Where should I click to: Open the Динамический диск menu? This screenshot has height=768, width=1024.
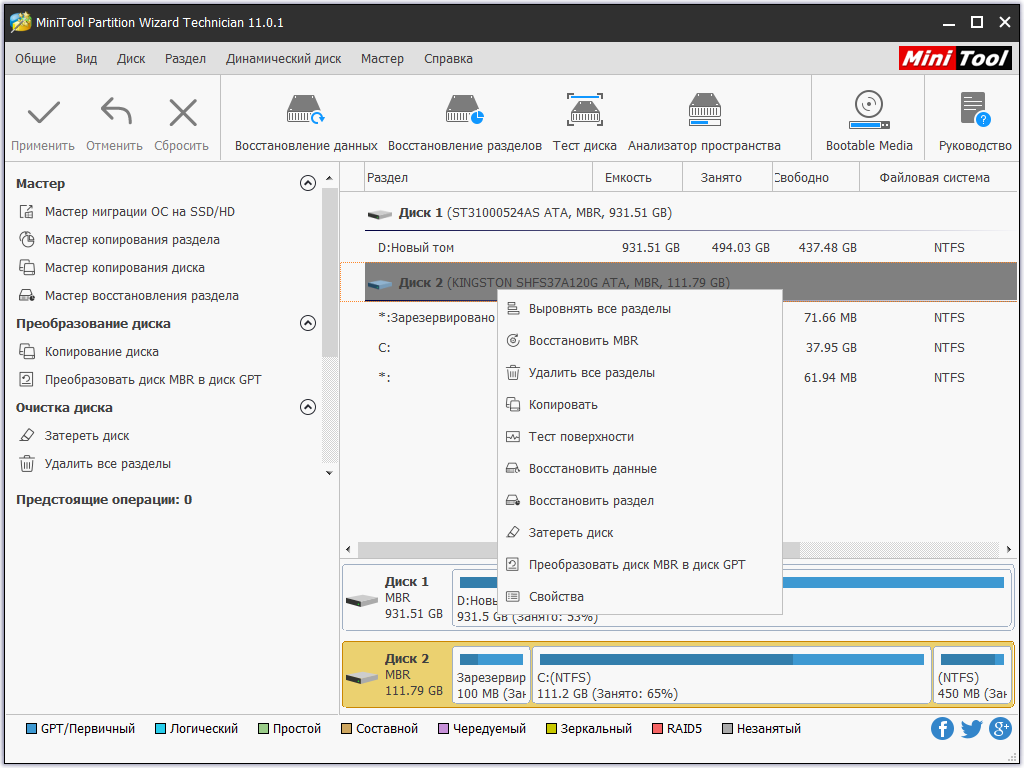pyautogui.click(x=283, y=59)
